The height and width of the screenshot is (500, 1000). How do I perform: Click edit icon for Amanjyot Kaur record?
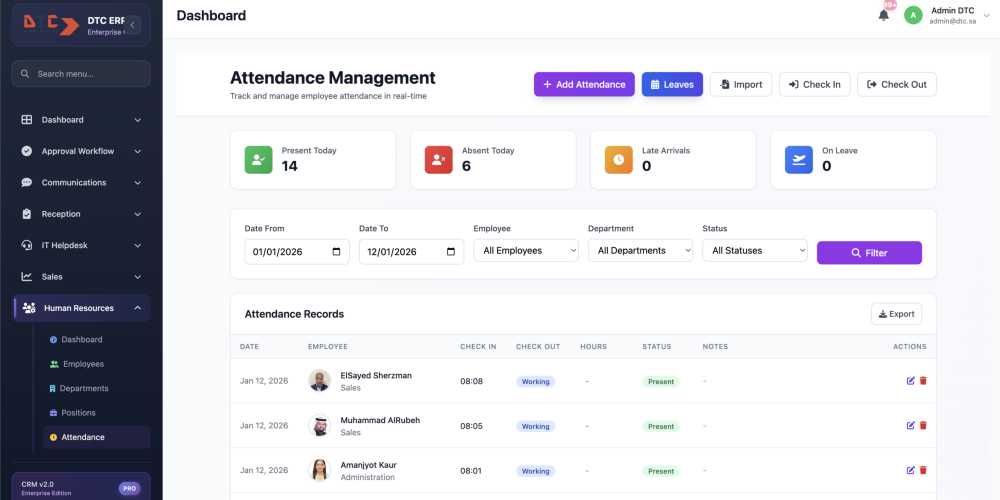click(910, 470)
